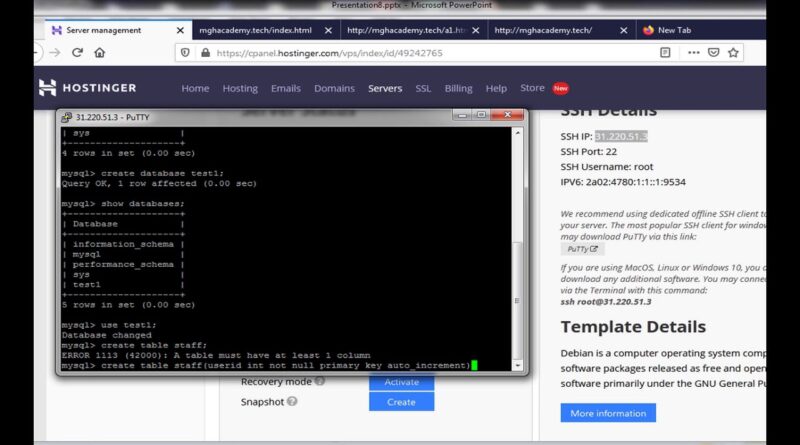
Task: Close the http://mghacademy.tech/ tab
Action: pyautogui.click(x=623, y=31)
